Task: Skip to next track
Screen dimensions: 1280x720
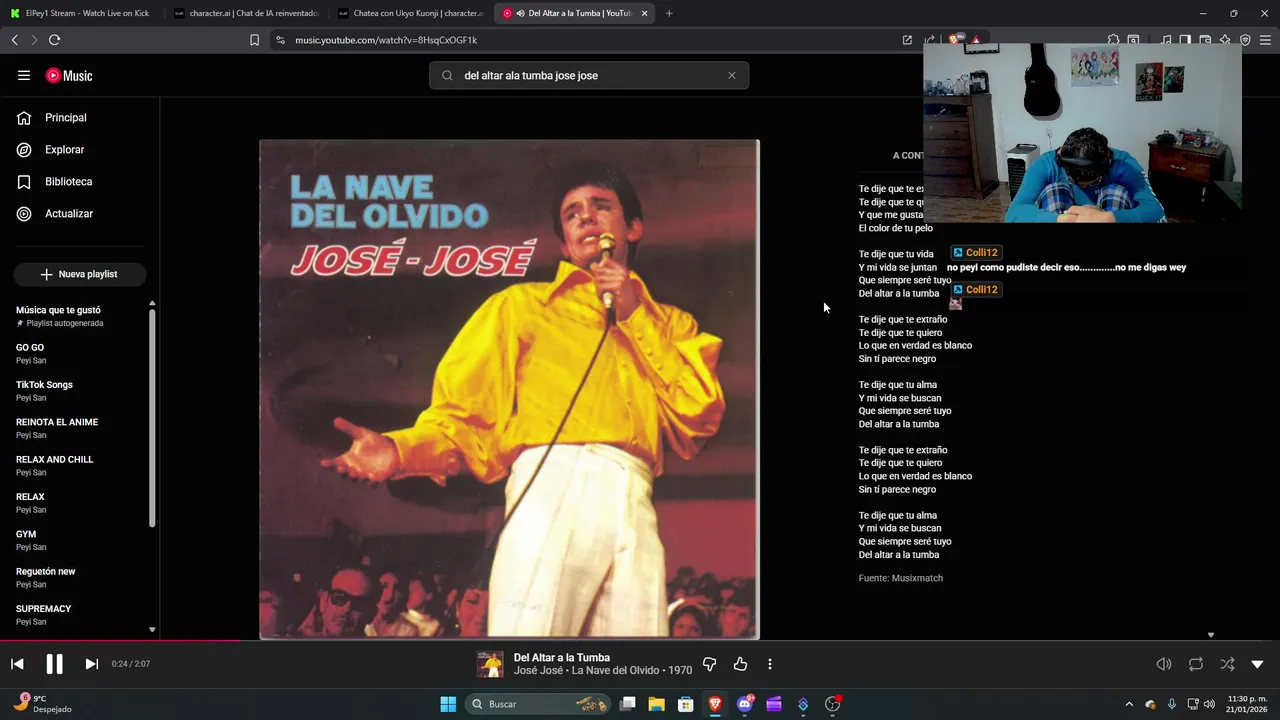Action: (x=91, y=664)
